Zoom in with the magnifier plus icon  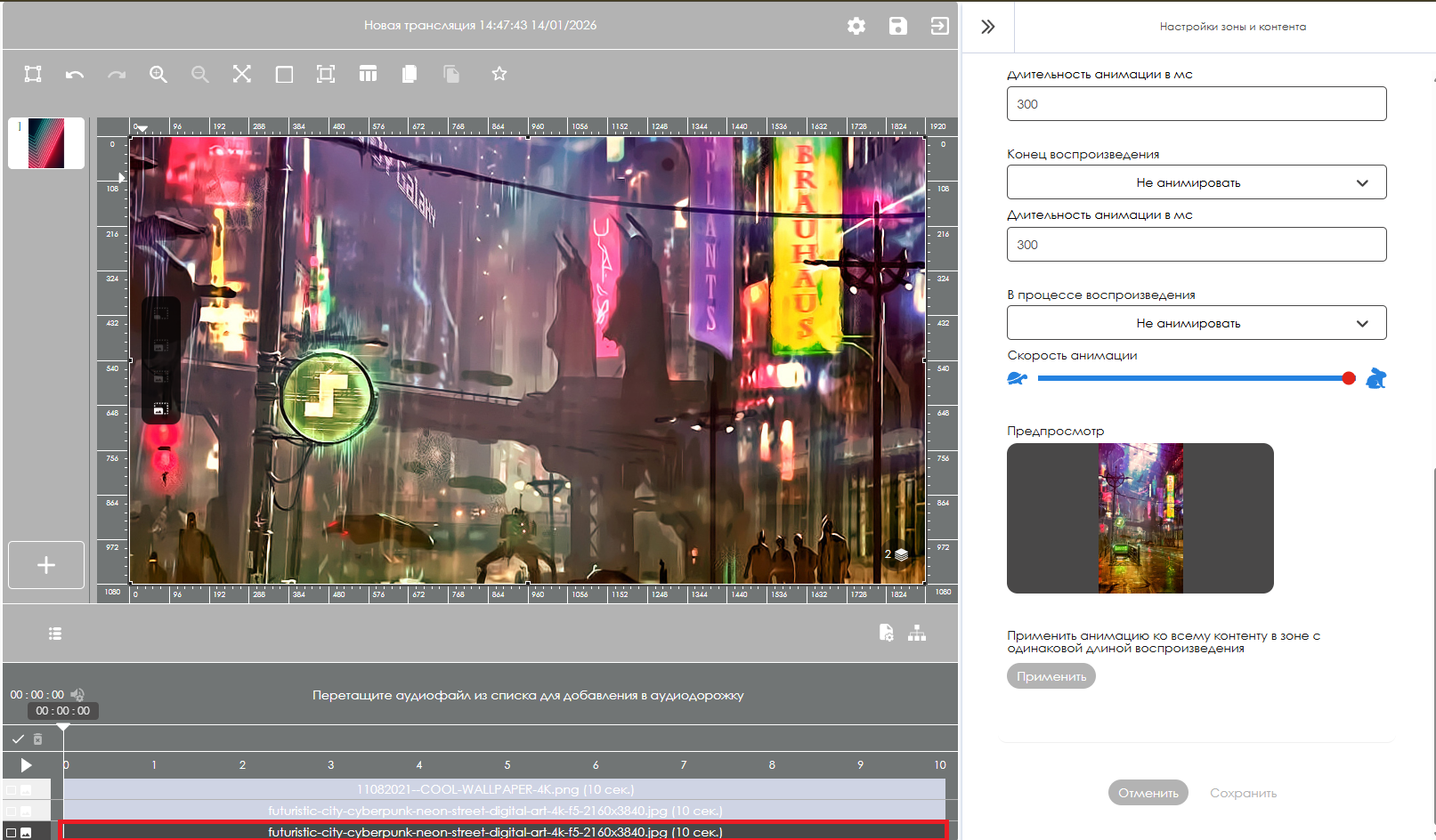click(x=158, y=75)
